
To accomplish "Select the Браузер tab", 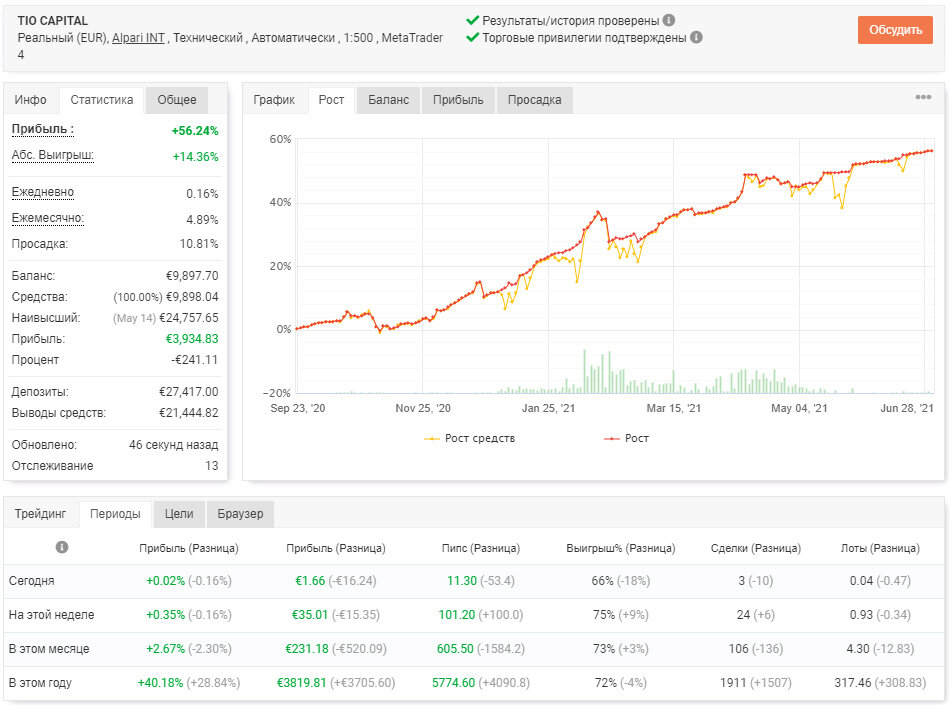I will (x=240, y=514).
